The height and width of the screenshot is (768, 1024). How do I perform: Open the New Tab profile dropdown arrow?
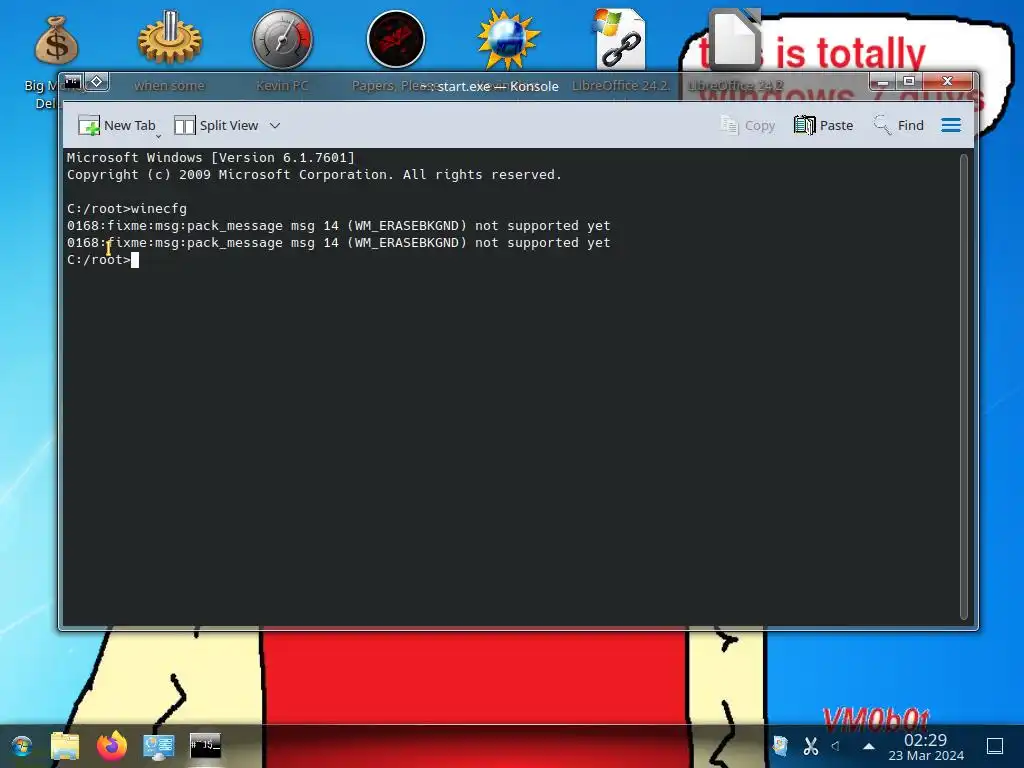pos(159,136)
